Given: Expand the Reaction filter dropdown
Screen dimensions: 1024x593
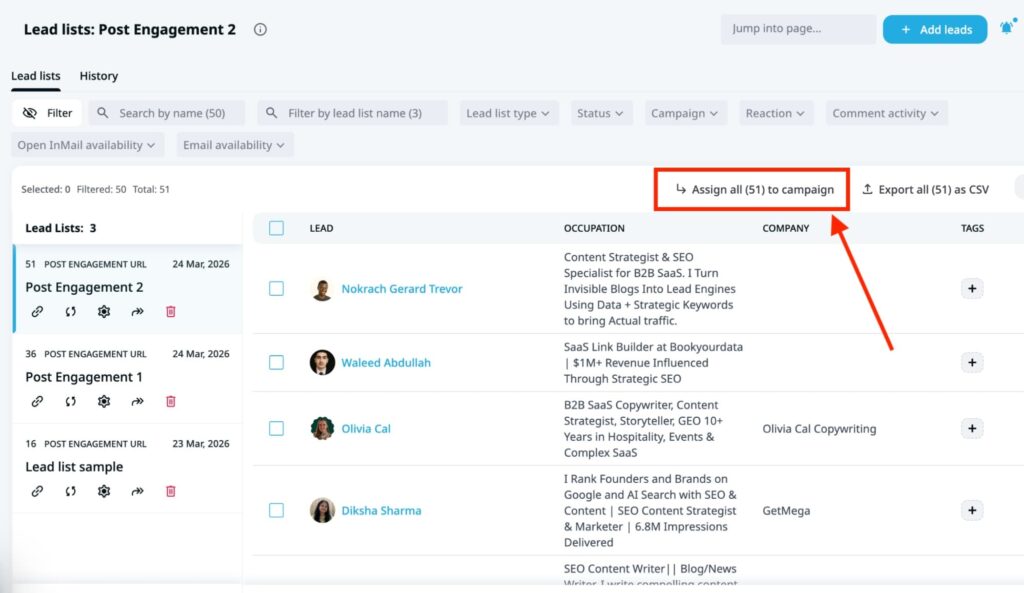Looking at the screenshot, I should (776, 112).
